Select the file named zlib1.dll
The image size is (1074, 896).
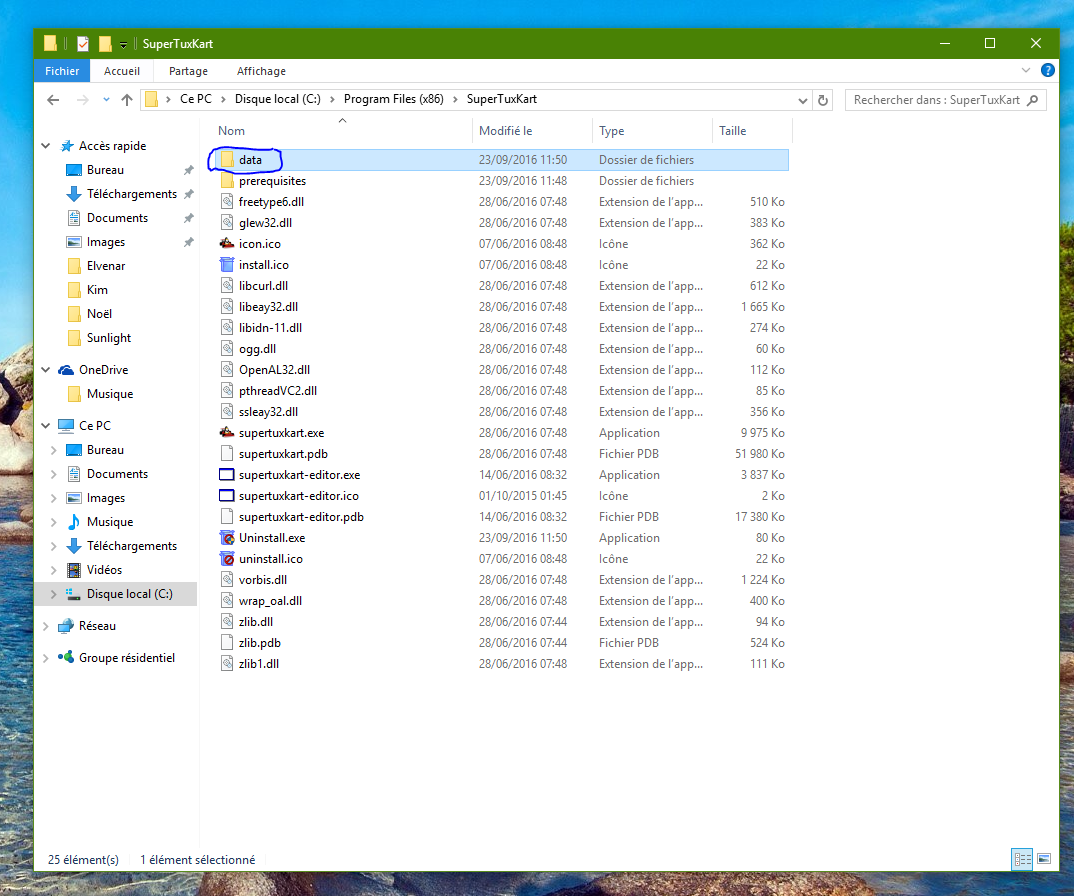pyautogui.click(x=259, y=664)
